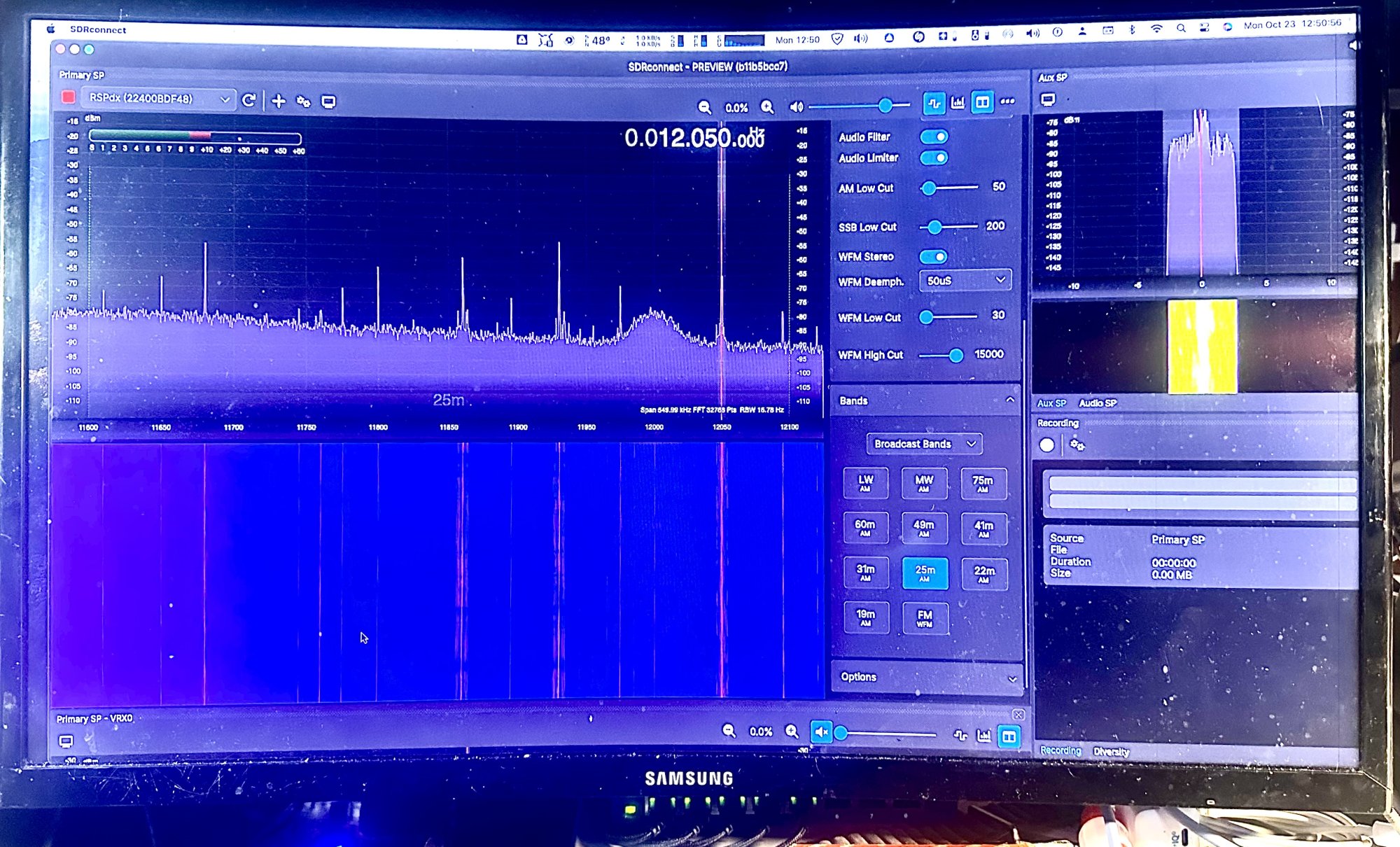Switch to the Diversity tab
This screenshot has height=847, width=1400.
1111,752
